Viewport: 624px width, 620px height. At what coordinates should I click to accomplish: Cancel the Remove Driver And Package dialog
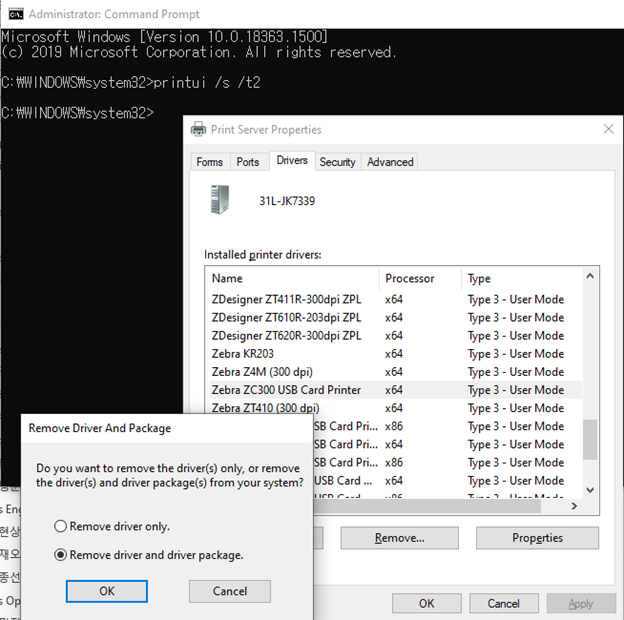click(230, 591)
